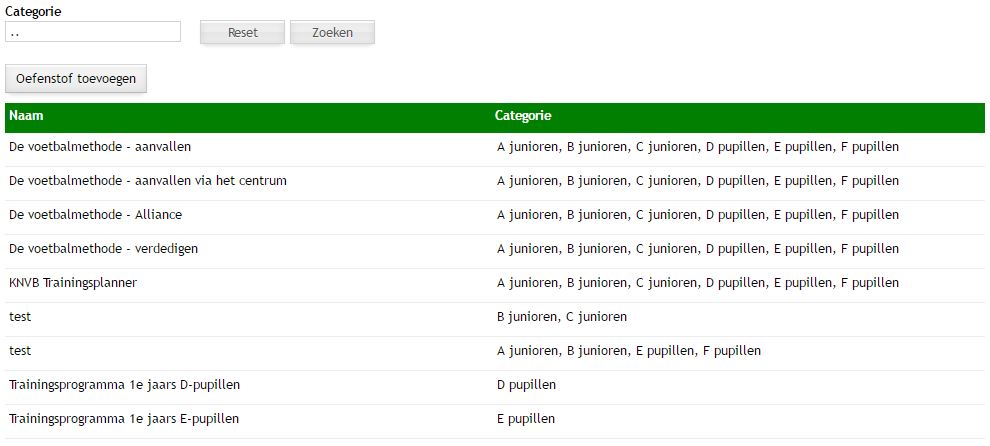
Task: Click the Oefenstof toevoegen button
Action: (76, 79)
